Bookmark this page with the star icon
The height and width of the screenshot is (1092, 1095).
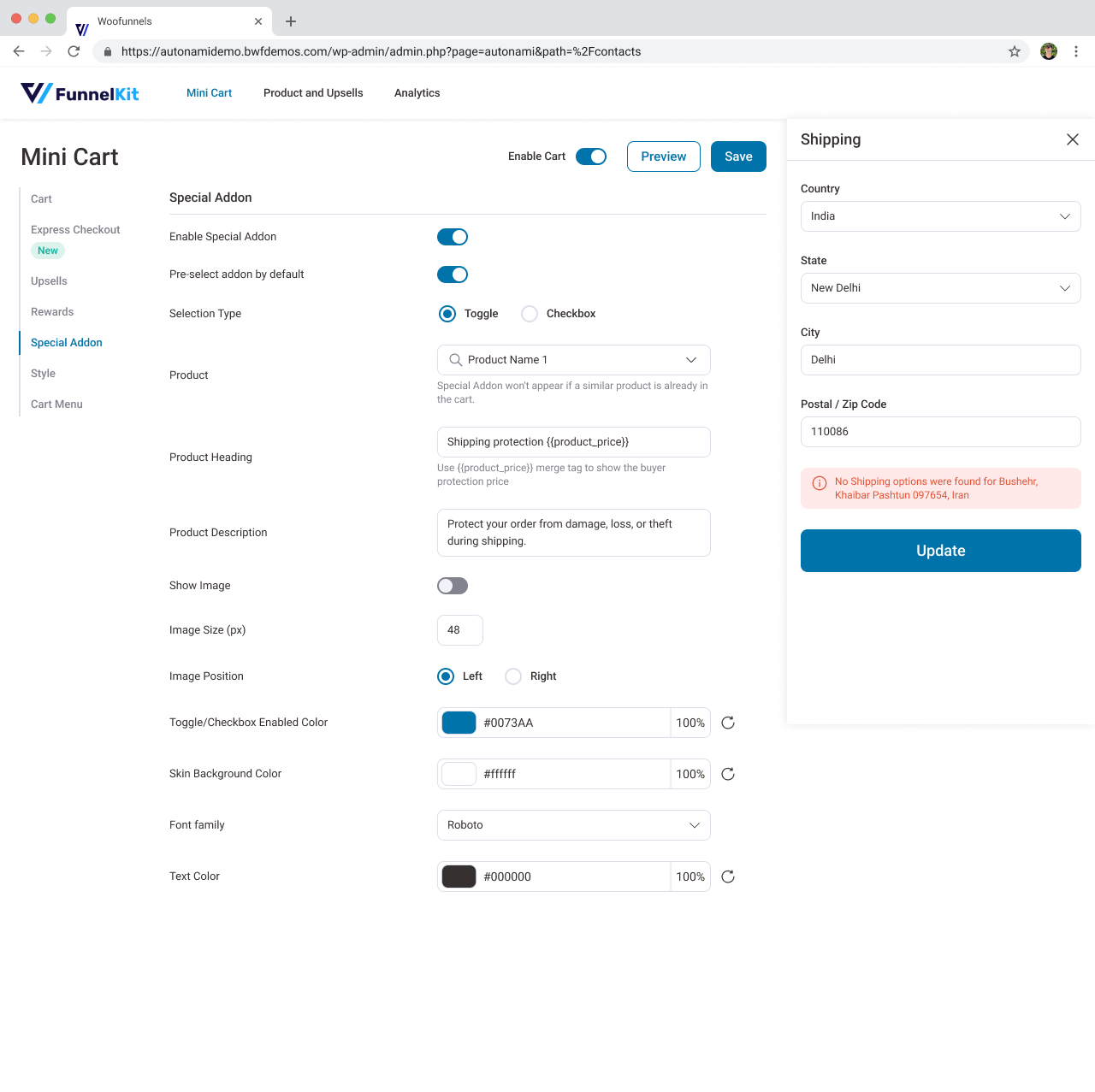pos(1015,51)
